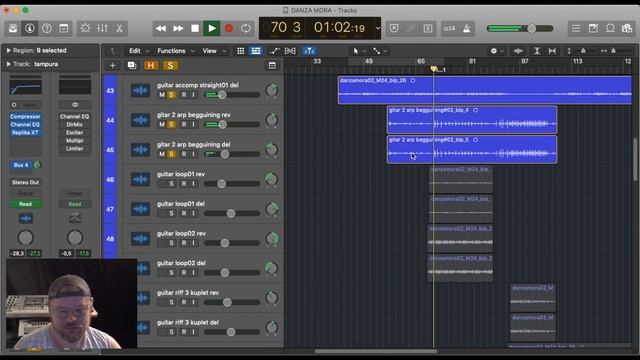Switch to list view button
The height and width of the screenshot is (360, 640).
pos(256,51)
